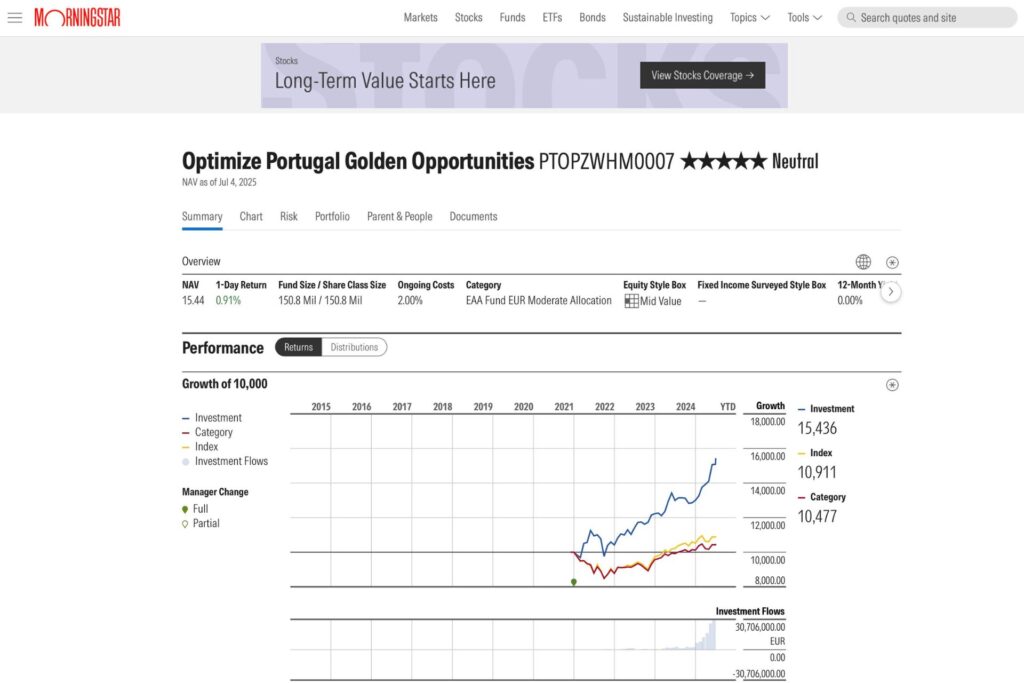1024x683 pixels.
Task: Open the Sustainable Investing link
Action: (667, 18)
